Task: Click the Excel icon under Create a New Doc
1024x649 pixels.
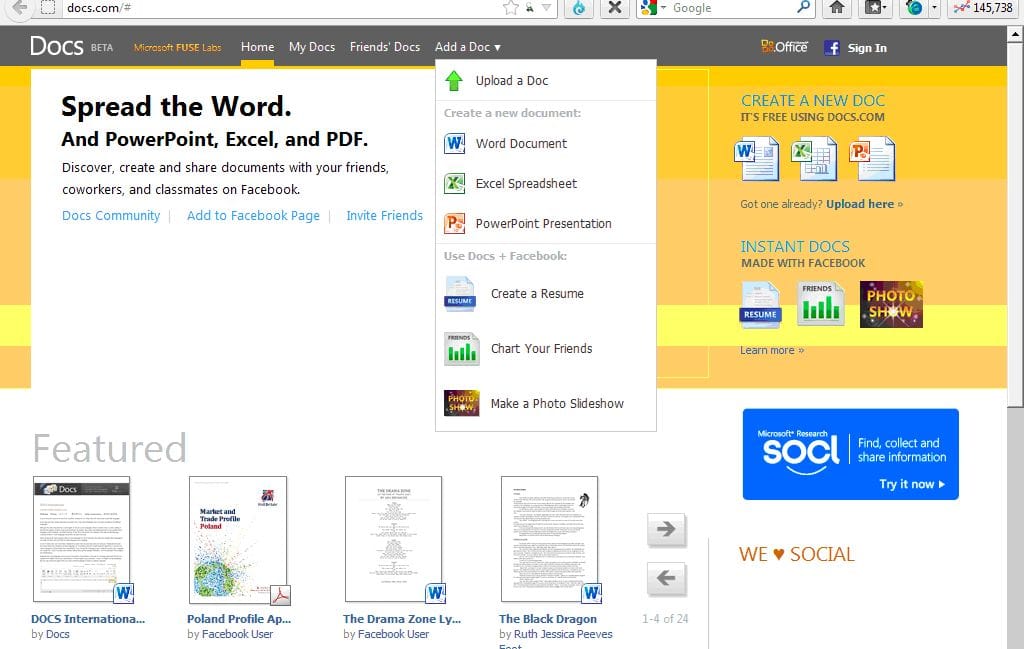Action: click(x=814, y=159)
